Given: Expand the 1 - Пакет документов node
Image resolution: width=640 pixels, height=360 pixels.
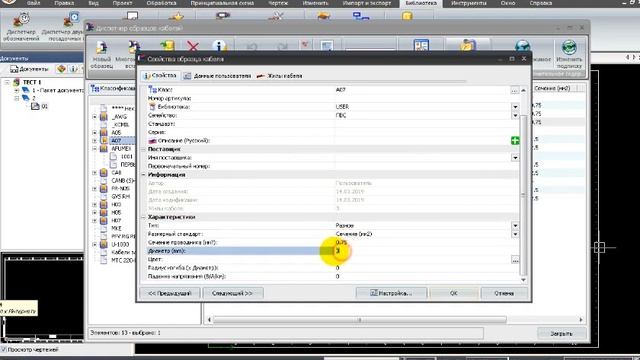Looking at the screenshot, I should (16, 90).
